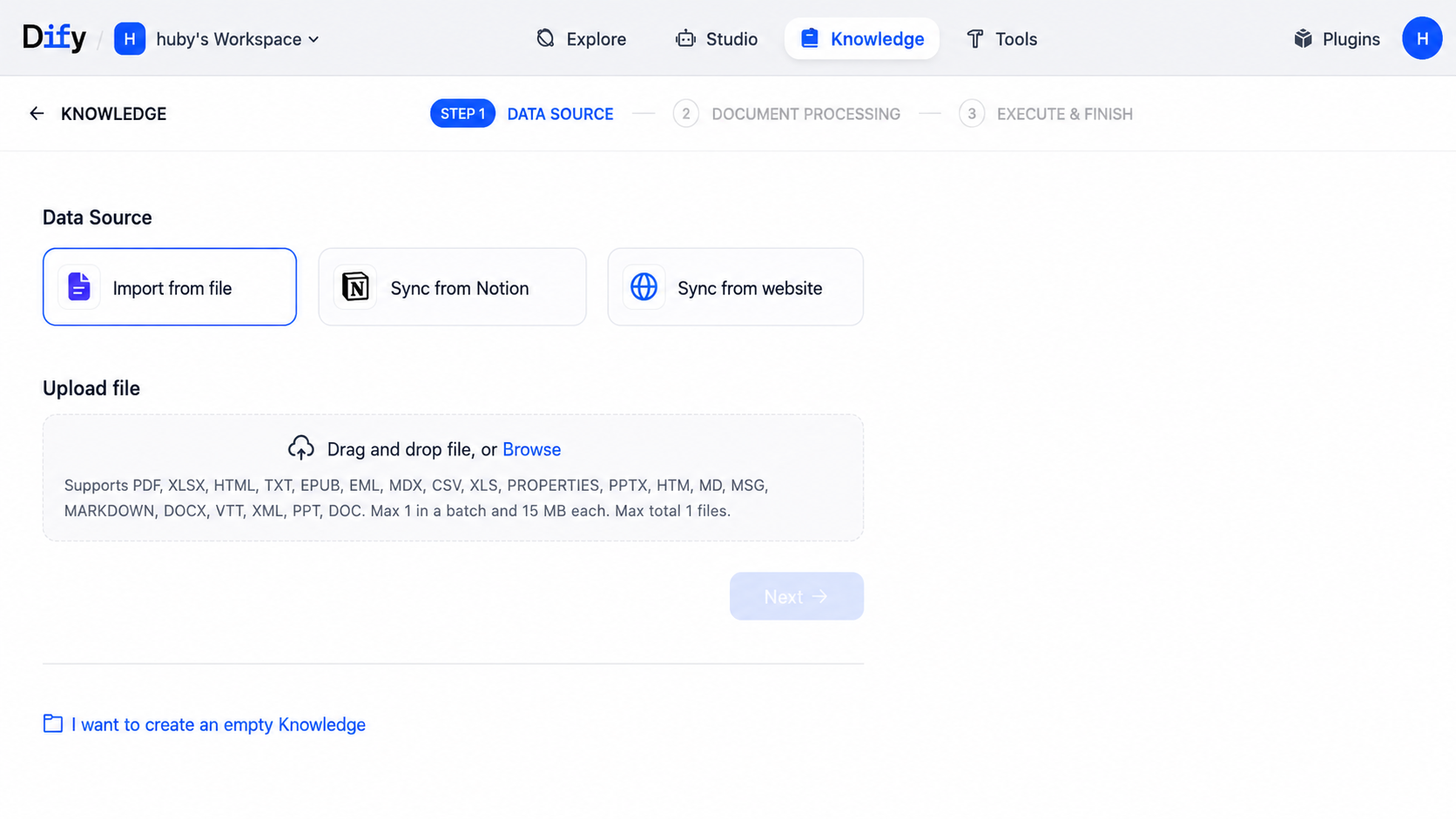Expand huby's Workspace dropdown
The image size is (1456, 819).
pyautogui.click(x=237, y=39)
